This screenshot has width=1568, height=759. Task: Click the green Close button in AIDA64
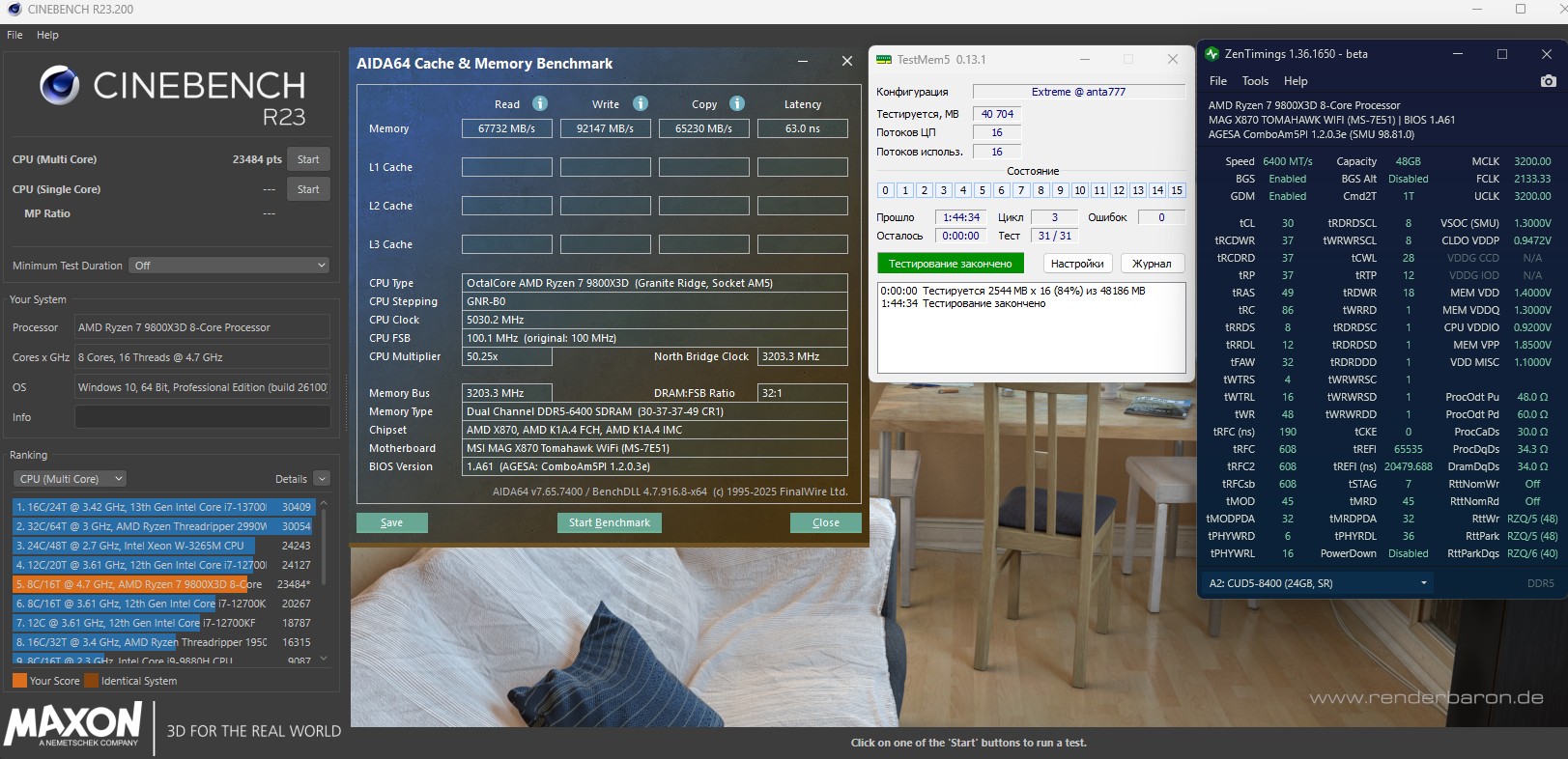click(x=826, y=522)
